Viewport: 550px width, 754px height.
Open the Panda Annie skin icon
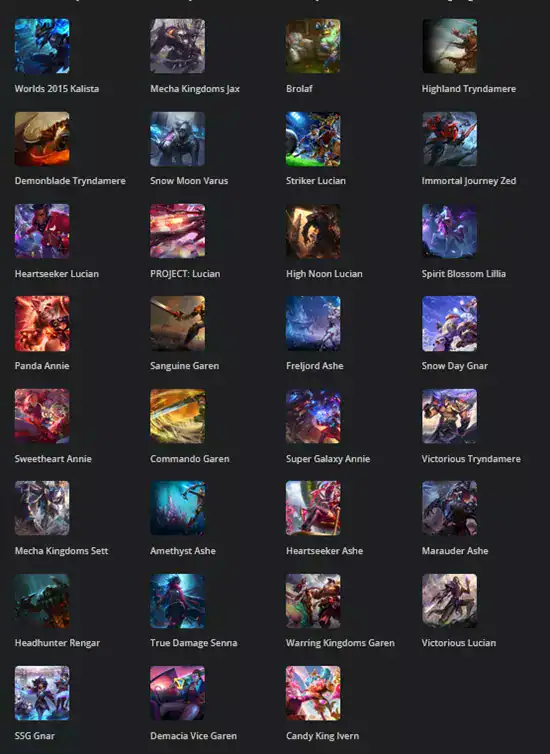[42, 324]
